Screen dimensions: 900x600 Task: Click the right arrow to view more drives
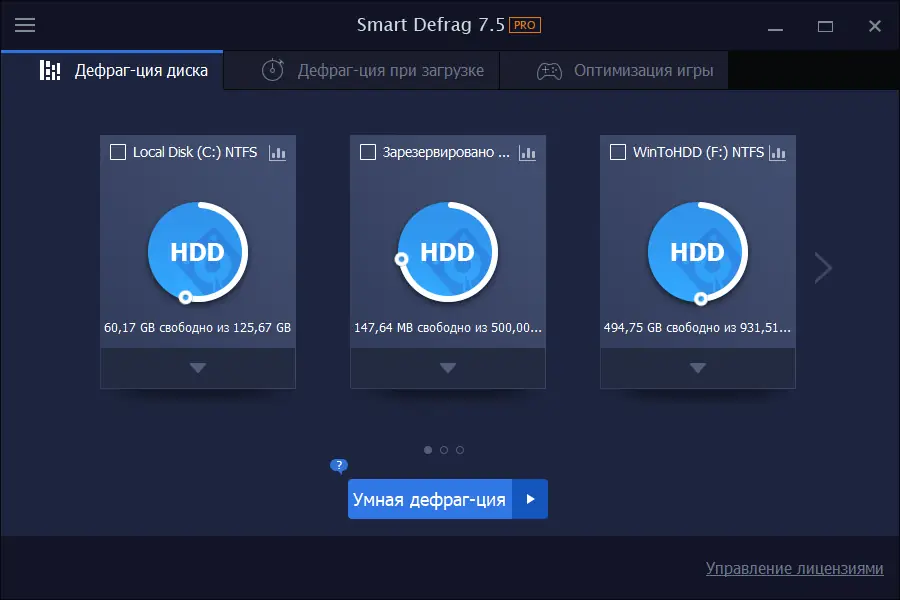(x=822, y=267)
